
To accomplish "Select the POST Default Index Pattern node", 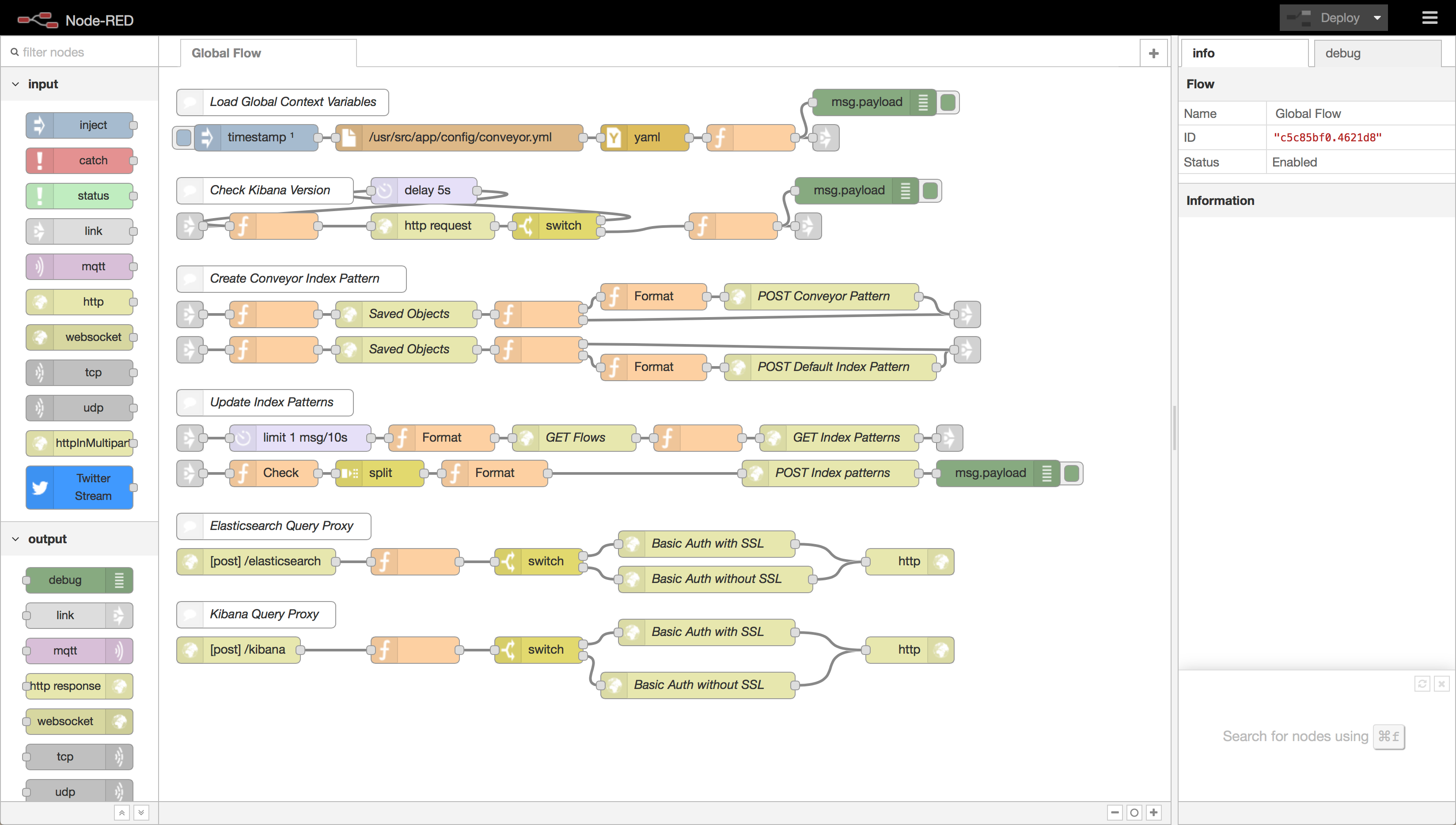I will (x=830, y=367).
